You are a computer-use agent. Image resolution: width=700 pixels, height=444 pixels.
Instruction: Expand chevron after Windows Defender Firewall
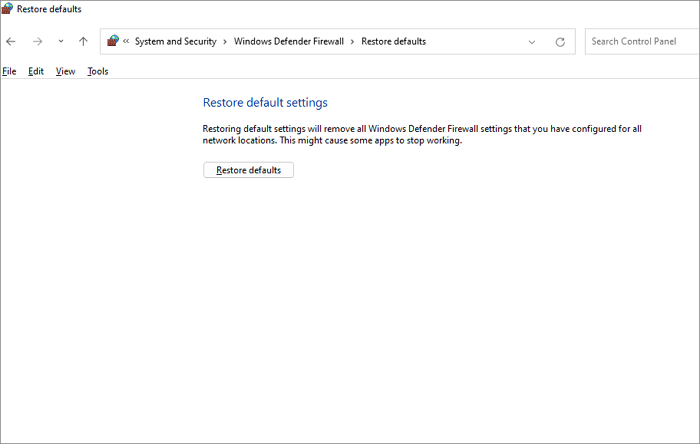352,42
